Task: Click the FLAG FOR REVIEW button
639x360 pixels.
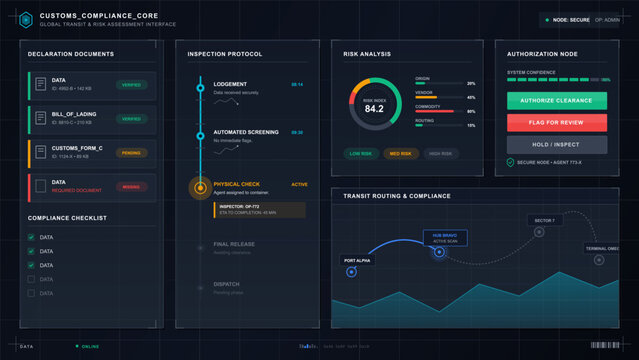Action: [557, 122]
